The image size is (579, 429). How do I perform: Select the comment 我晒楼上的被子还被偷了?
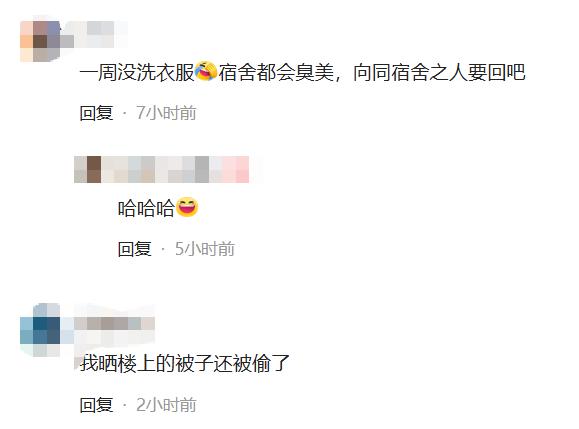click(x=185, y=364)
